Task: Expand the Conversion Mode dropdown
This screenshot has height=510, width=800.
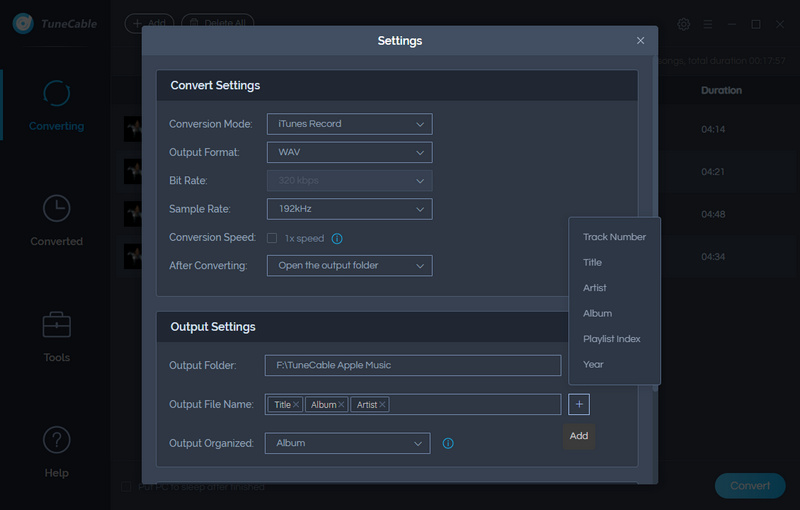Action: 349,124
